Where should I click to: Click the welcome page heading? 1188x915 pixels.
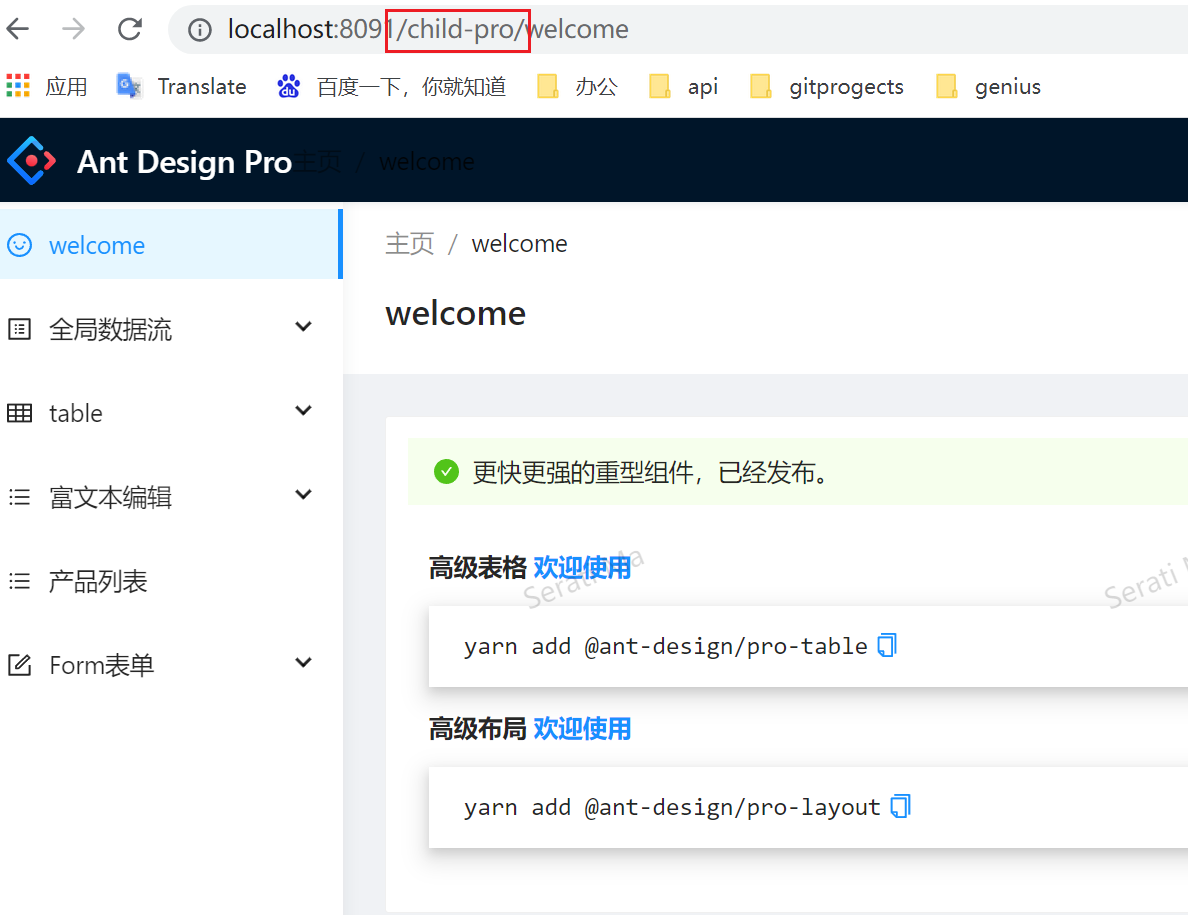(x=455, y=314)
